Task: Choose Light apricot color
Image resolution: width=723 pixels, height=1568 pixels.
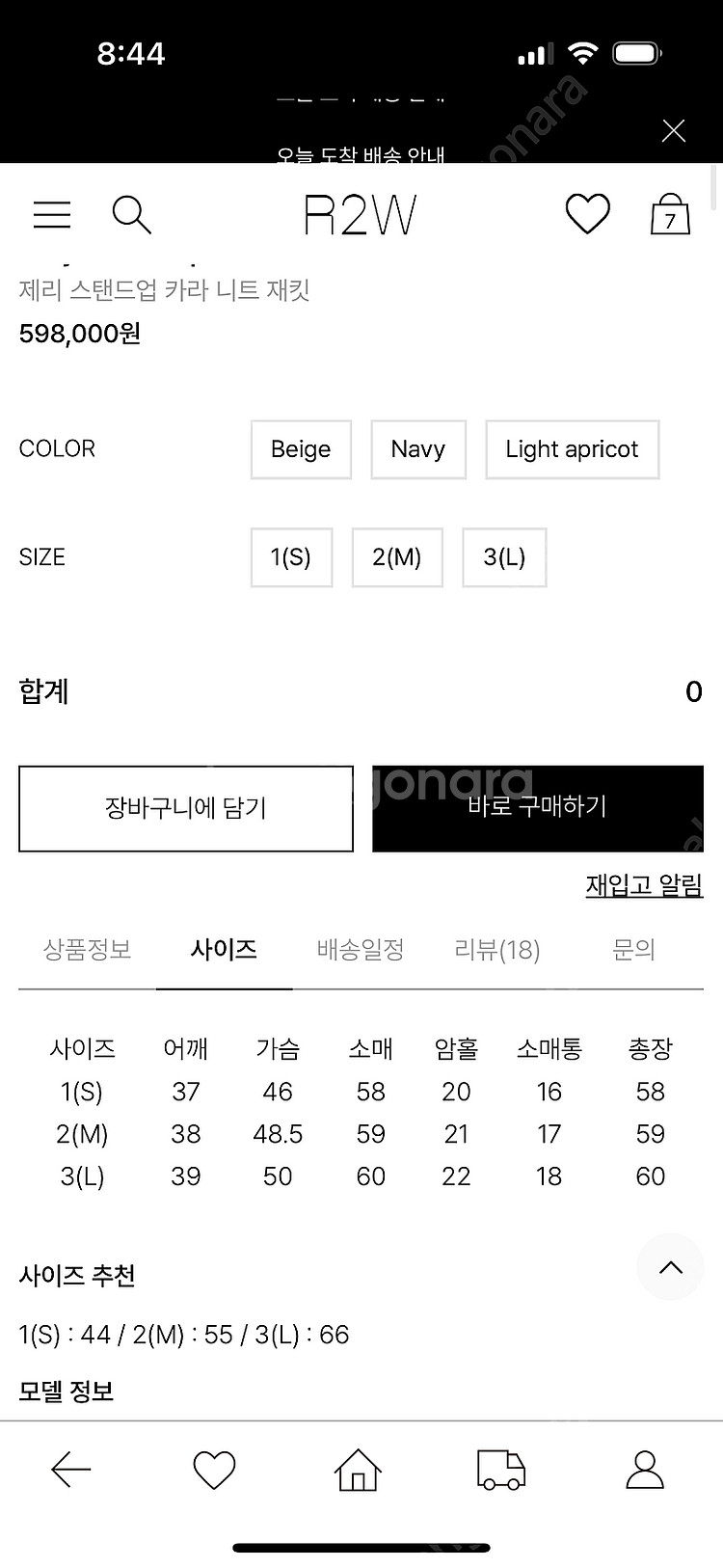Action: [x=573, y=449]
